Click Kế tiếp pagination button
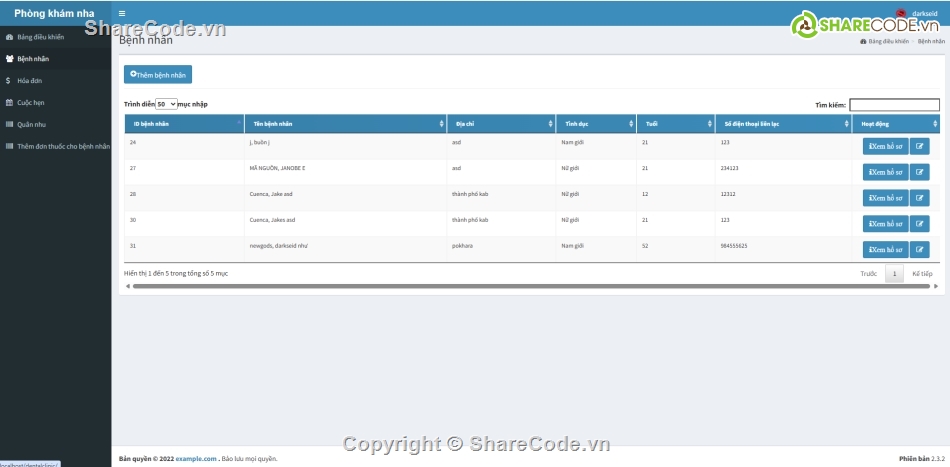950x467 pixels. click(x=922, y=274)
